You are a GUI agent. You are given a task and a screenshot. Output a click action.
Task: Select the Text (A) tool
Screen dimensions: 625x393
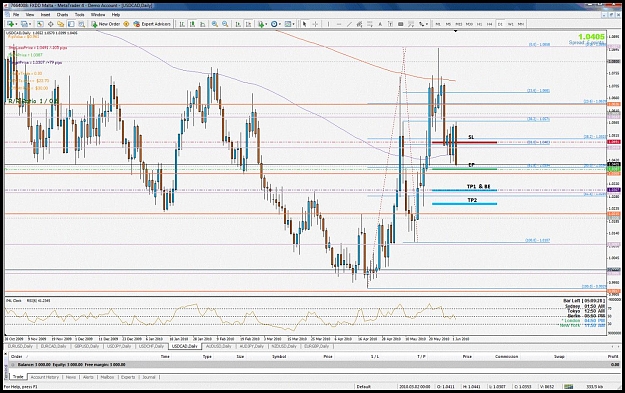pos(380,24)
